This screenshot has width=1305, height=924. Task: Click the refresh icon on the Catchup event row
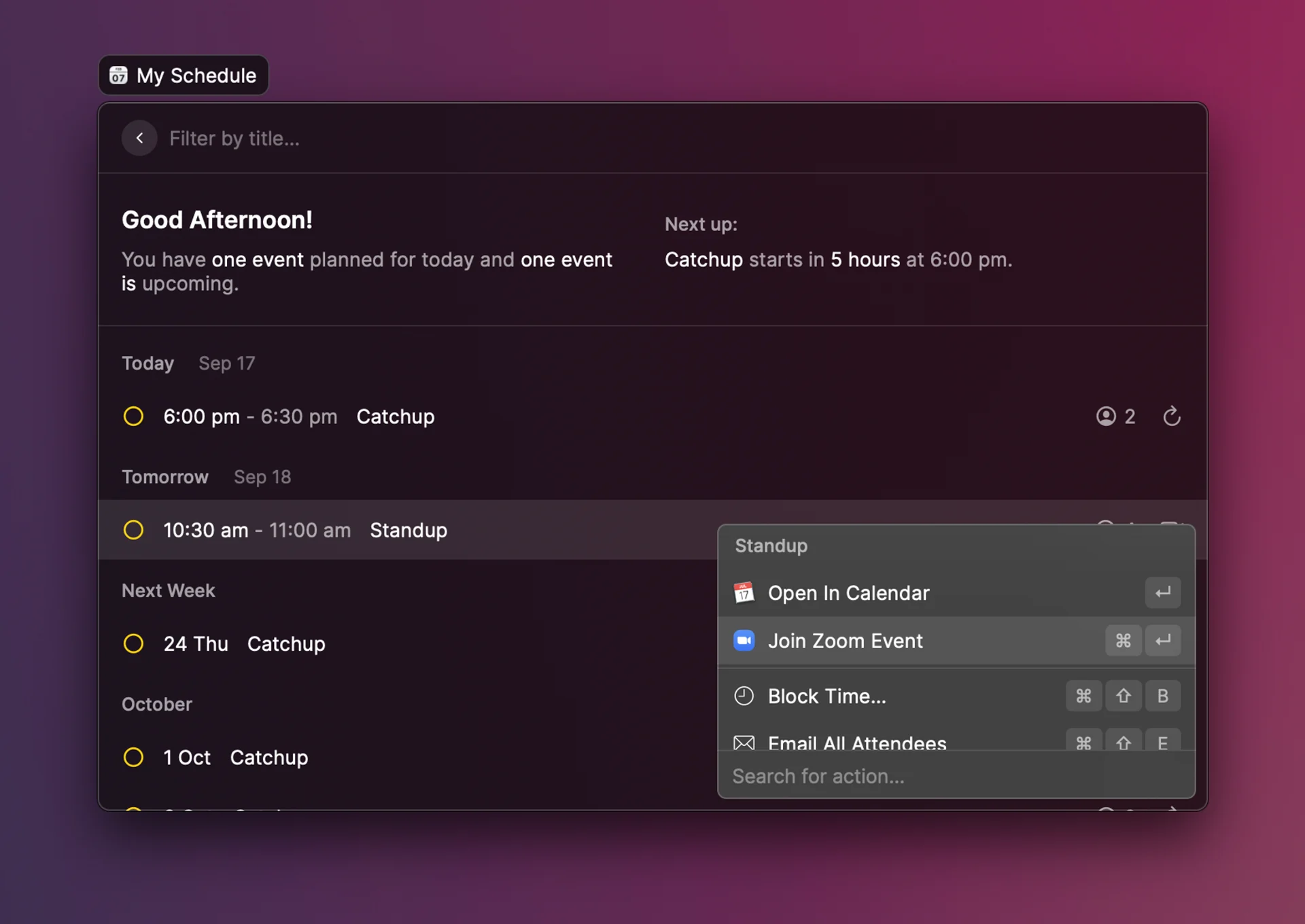tap(1172, 416)
